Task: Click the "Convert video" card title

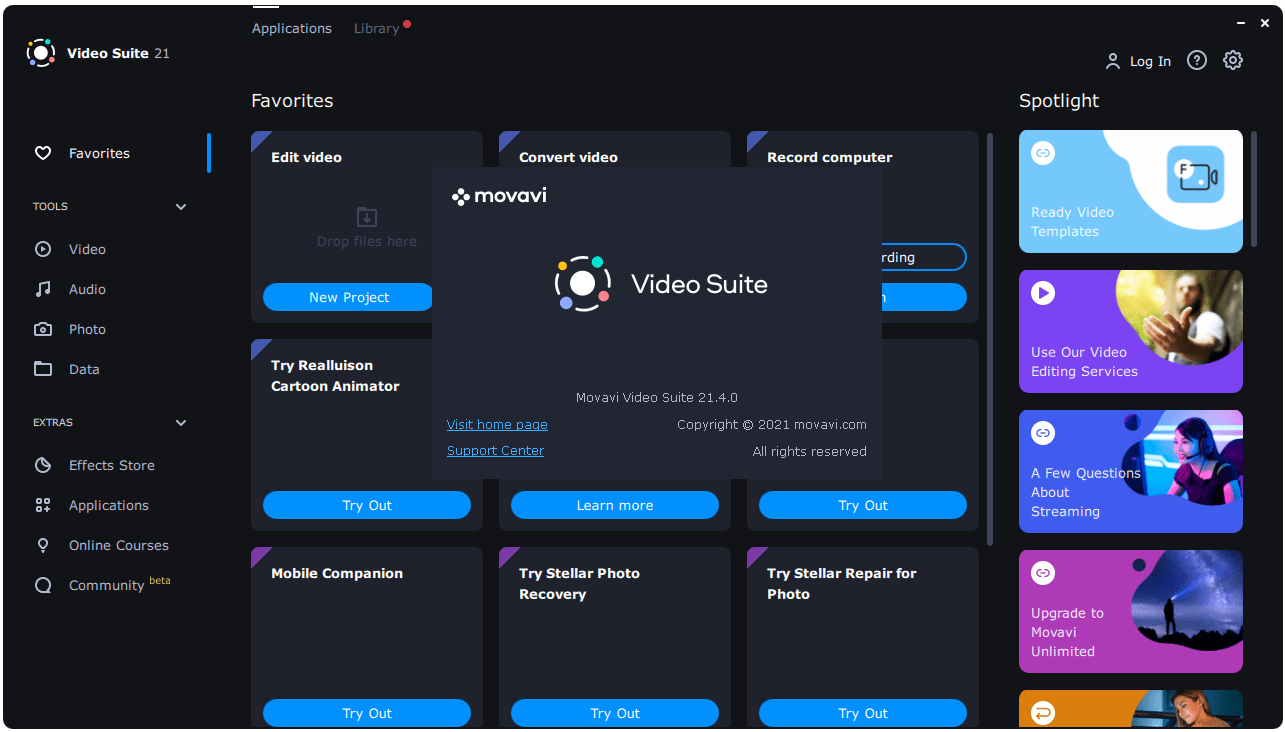Action: 568,157
